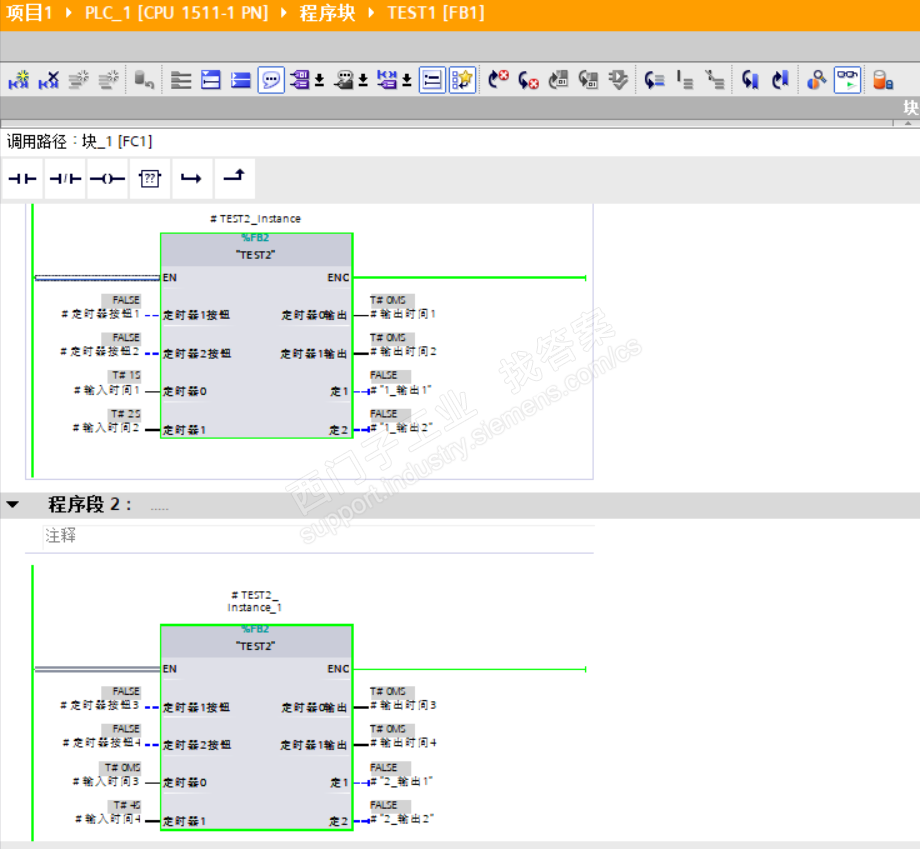Jump to next bookmark icon
This screenshot has width=920, height=849.
[x=780, y=80]
